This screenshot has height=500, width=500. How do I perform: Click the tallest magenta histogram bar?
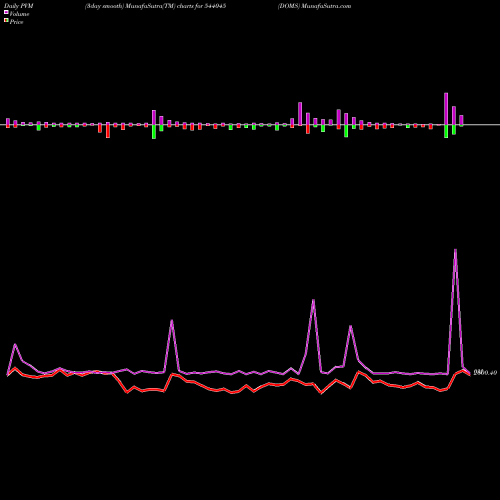[446, 109]
